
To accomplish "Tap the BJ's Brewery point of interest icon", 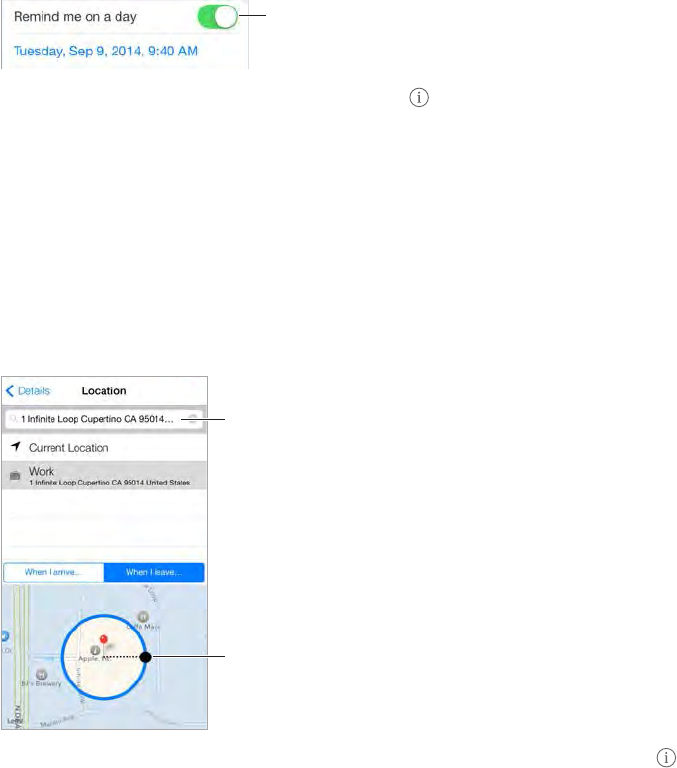I will point(42,674).
